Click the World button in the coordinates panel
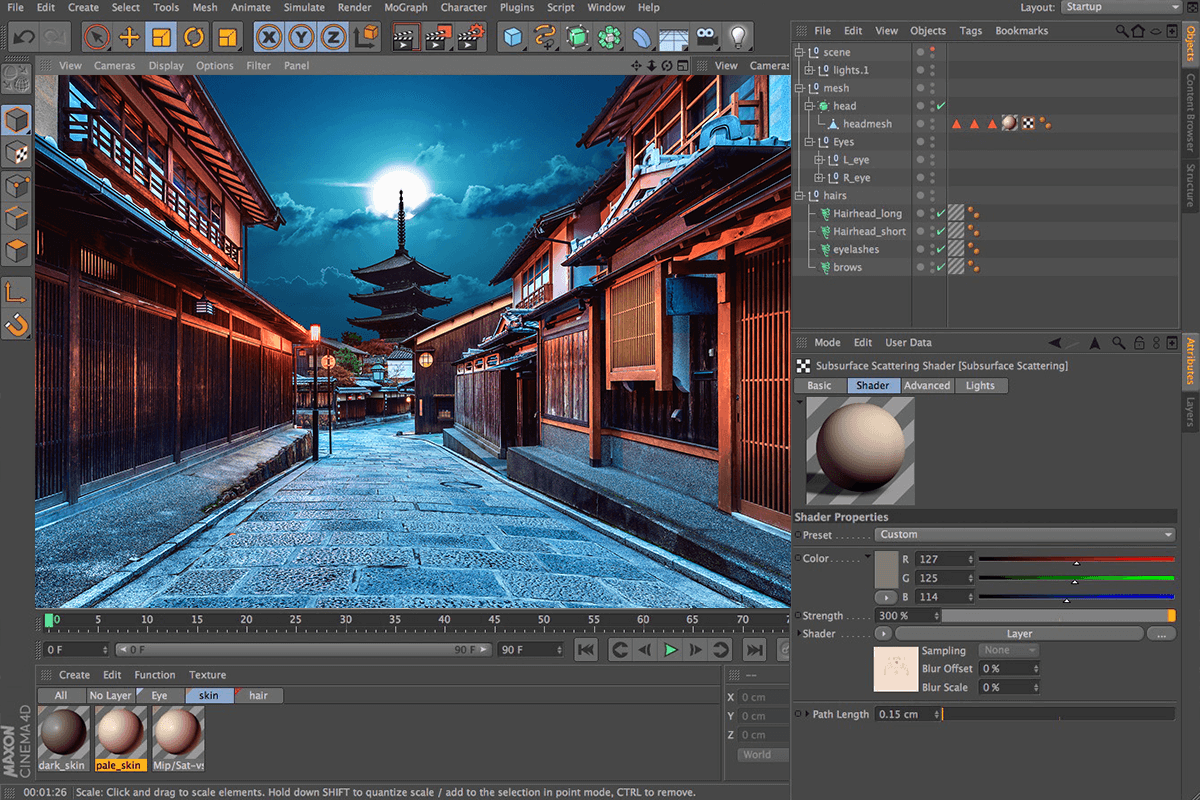The width and height of the screenshot is (1200, 800). coord(761,755)
